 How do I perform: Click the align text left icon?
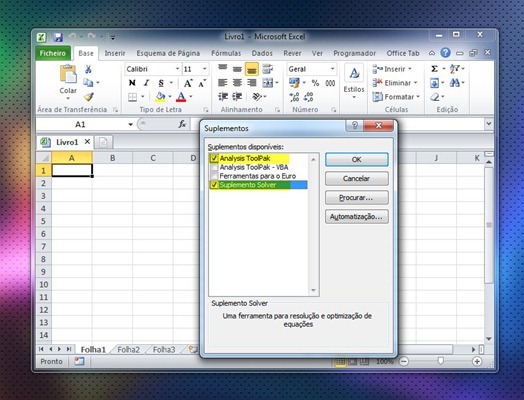(x=223, y=83)
